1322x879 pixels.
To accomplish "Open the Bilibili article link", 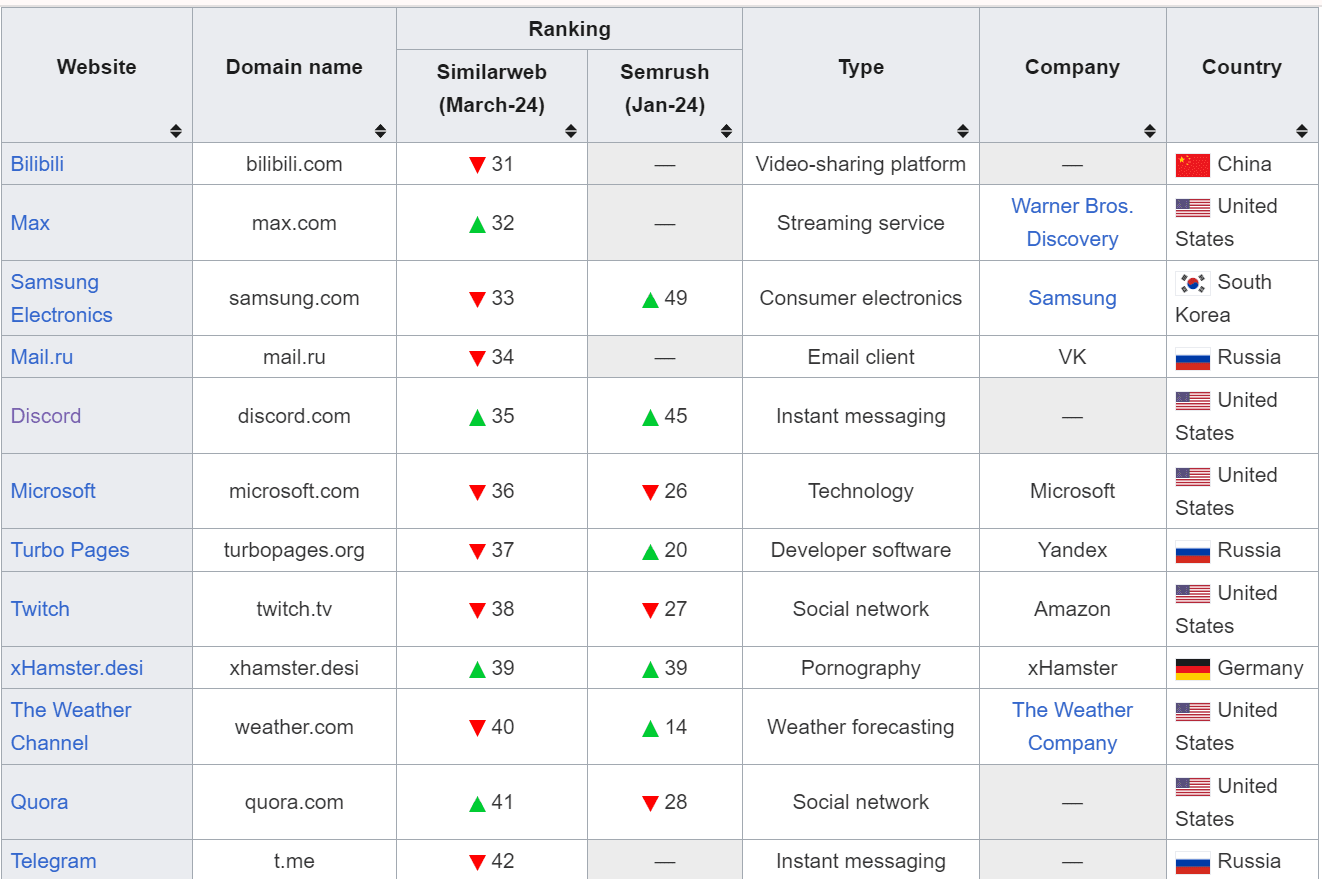I will pyautogui.click(x=37, y=164).
